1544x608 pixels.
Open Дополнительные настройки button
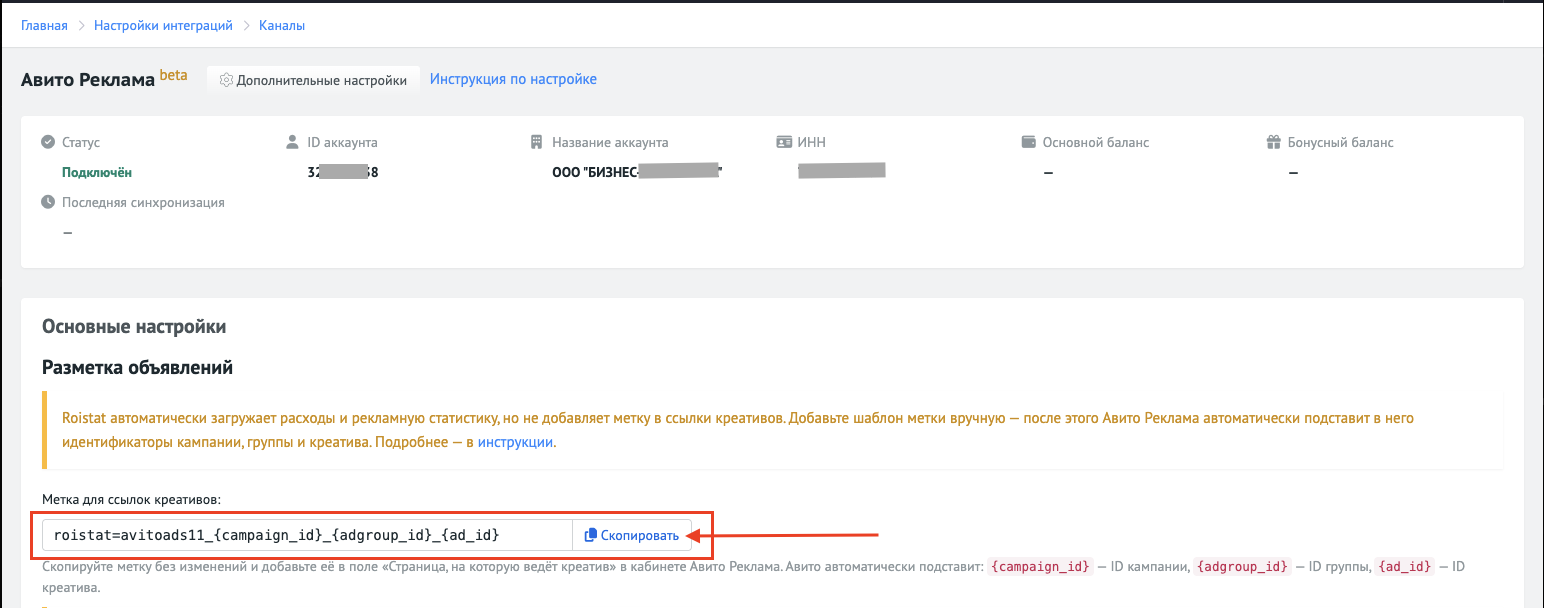tap(313, 80)
